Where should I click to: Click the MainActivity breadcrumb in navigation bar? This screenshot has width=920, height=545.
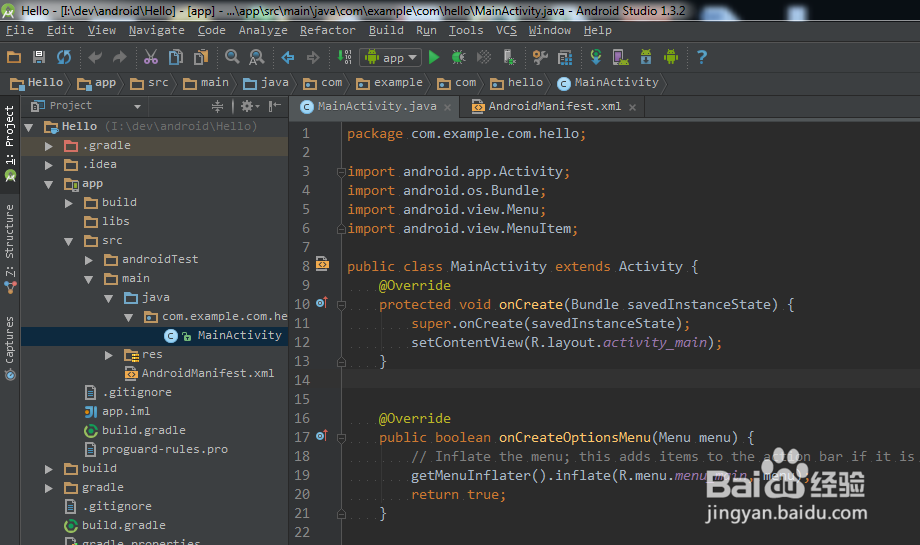coord(608,83)
